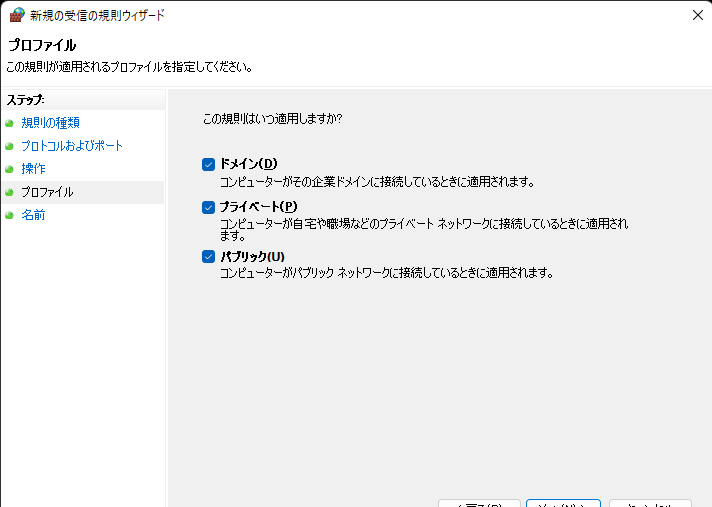Click green bullet beside 規則の種類 step
The width and height of the screenshot is (712, 507).
(10, 123)
